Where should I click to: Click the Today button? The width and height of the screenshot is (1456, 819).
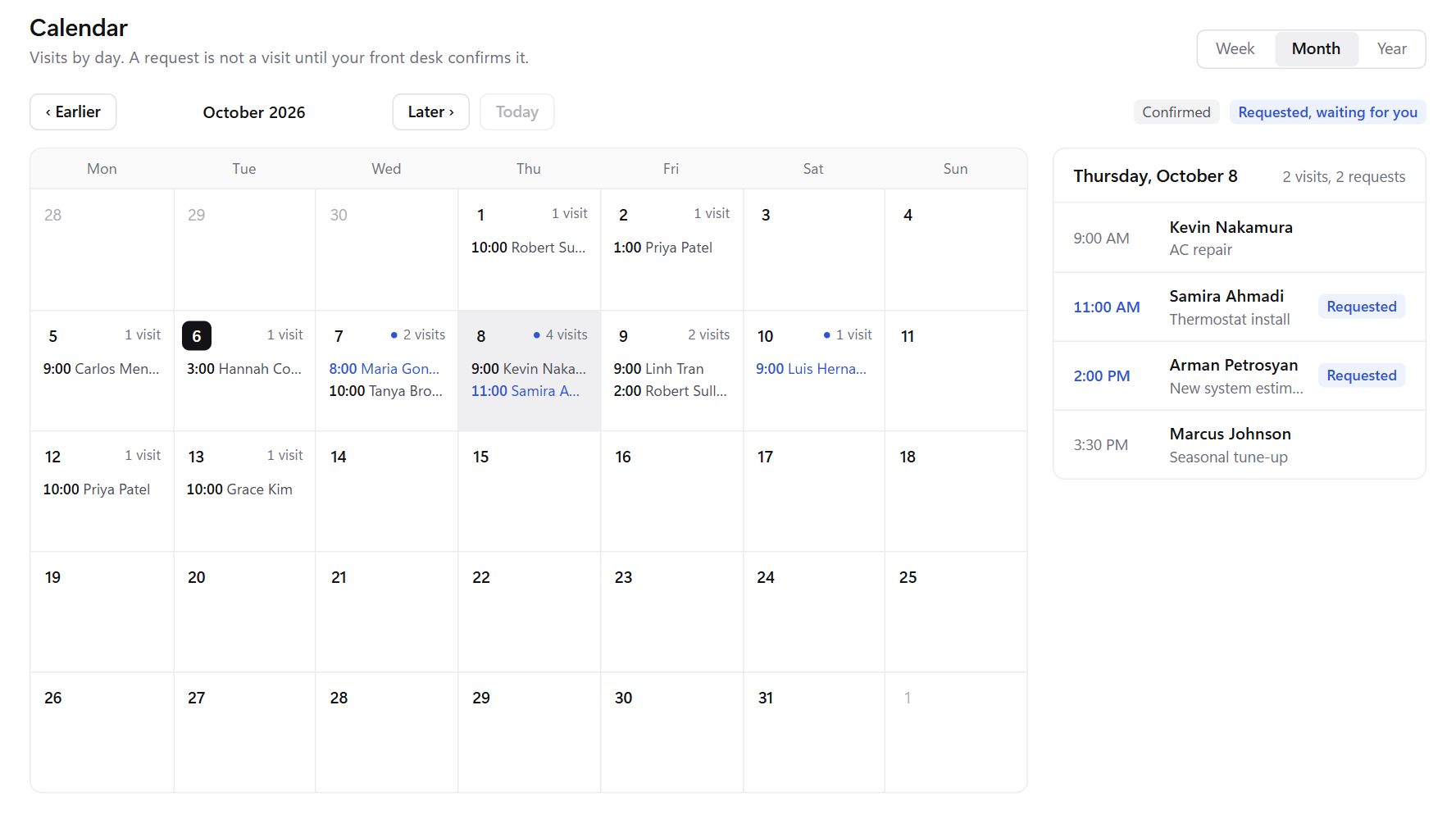click(x=516, y=112)
